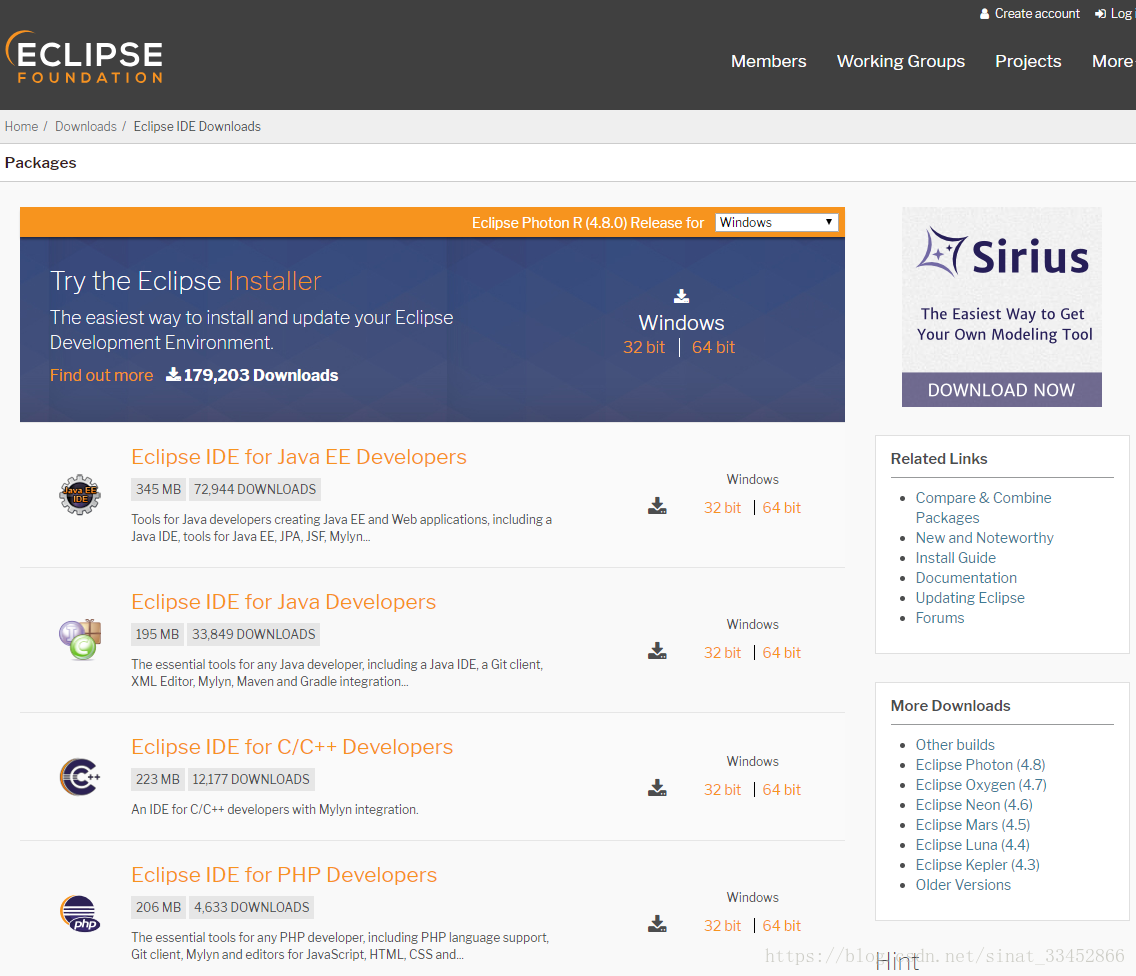Click the Java Developers package icon

[80, 640]
